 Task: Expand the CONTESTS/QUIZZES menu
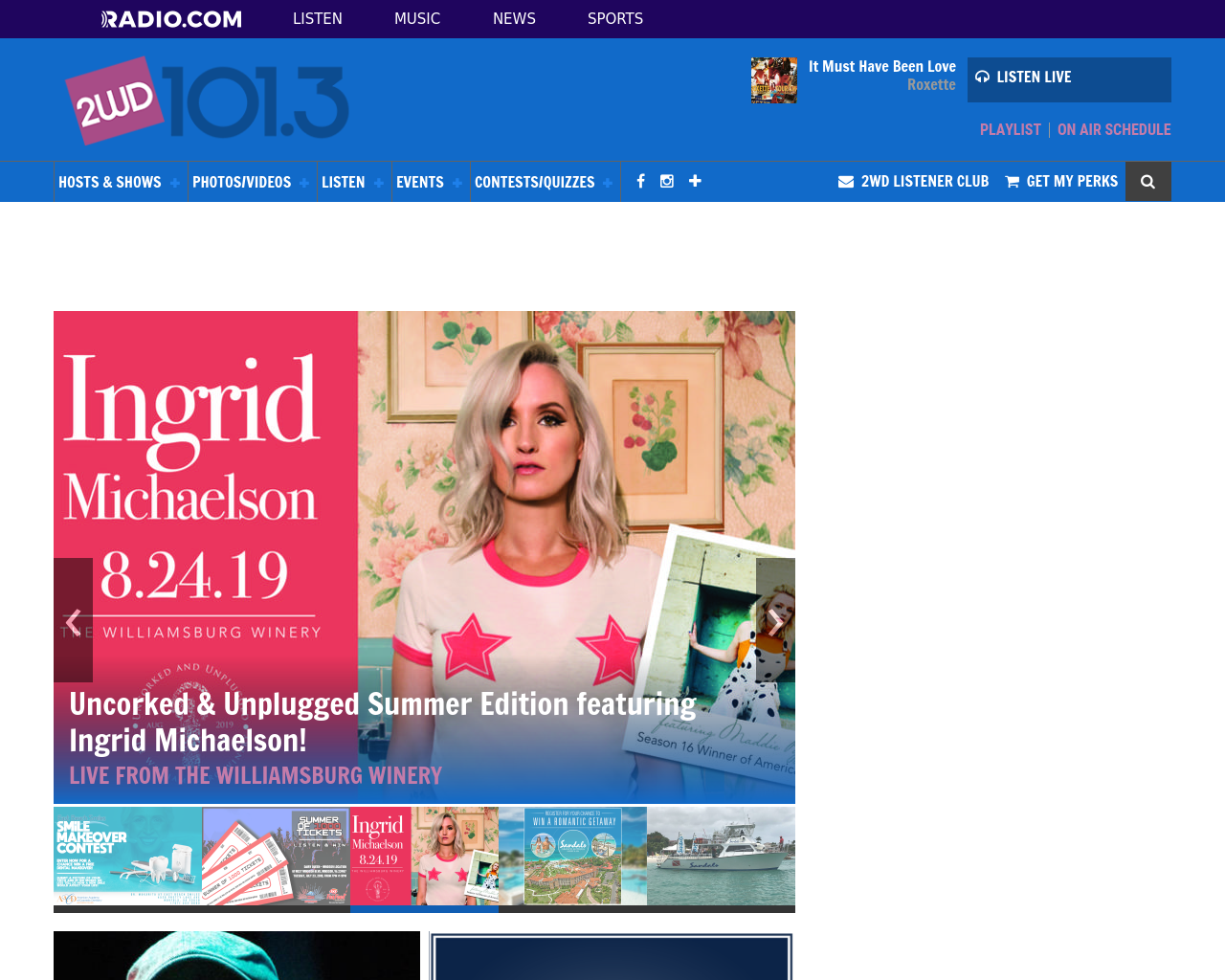534,181
